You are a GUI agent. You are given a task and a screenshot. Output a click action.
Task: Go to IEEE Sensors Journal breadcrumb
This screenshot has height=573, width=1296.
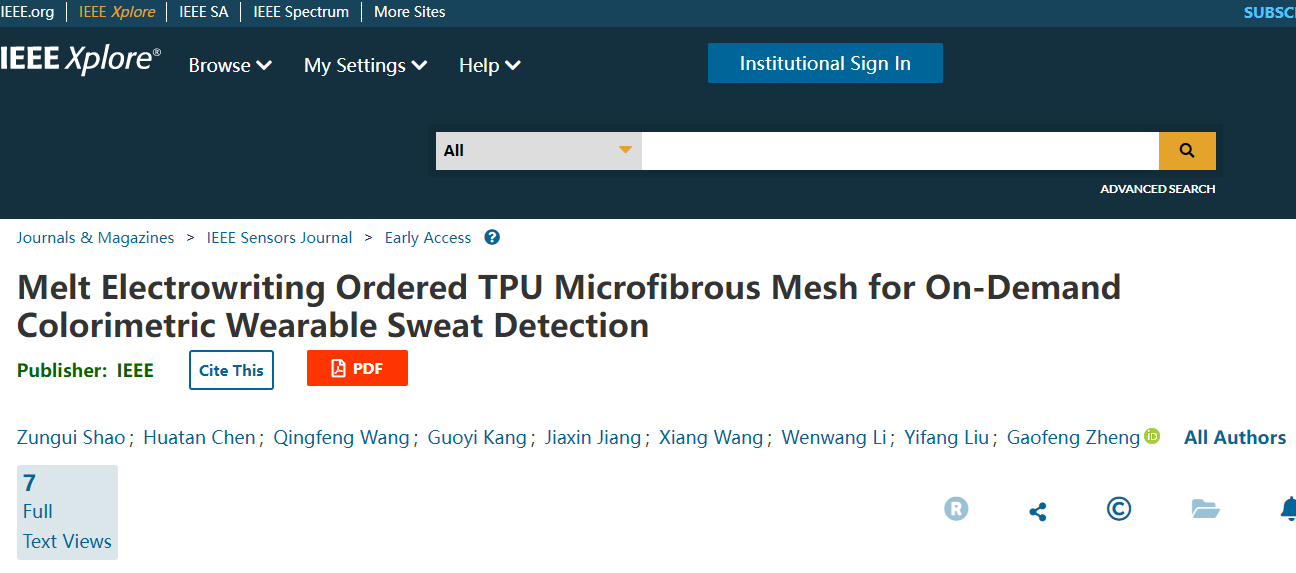279,238
